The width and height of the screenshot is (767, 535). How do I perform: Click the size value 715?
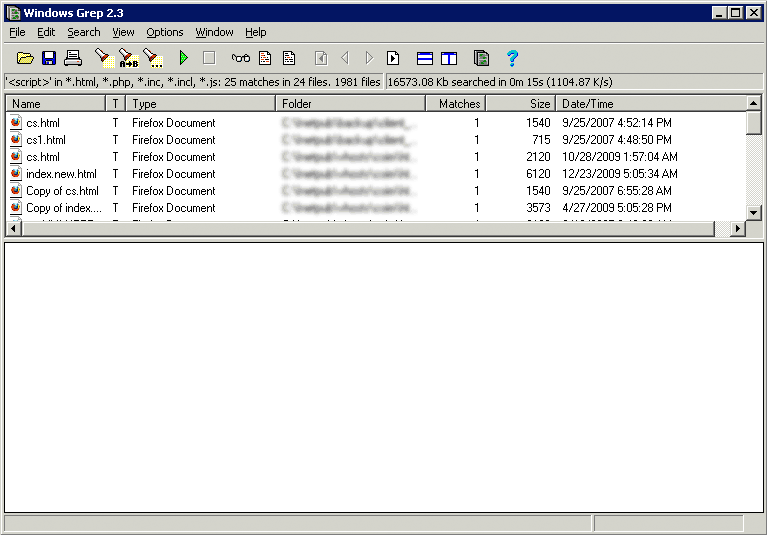pos(541,140)
